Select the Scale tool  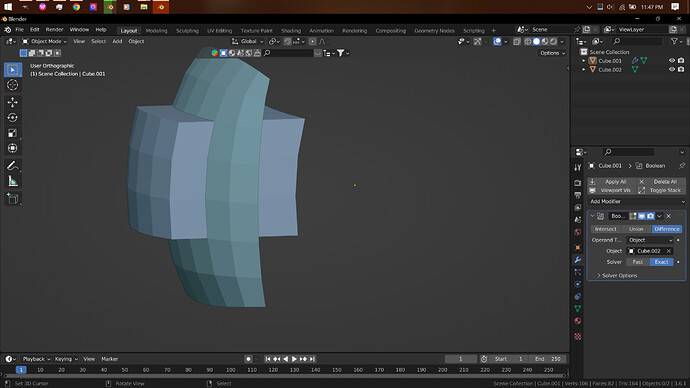click(x=12, y=133)
